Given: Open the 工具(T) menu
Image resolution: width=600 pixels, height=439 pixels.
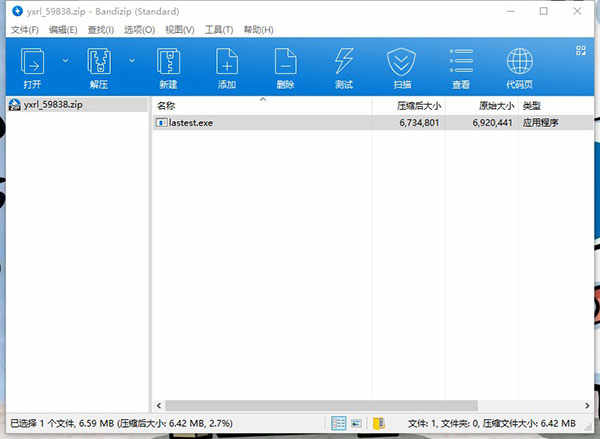Looking at the screenshot, I should [x=219, y=29].
